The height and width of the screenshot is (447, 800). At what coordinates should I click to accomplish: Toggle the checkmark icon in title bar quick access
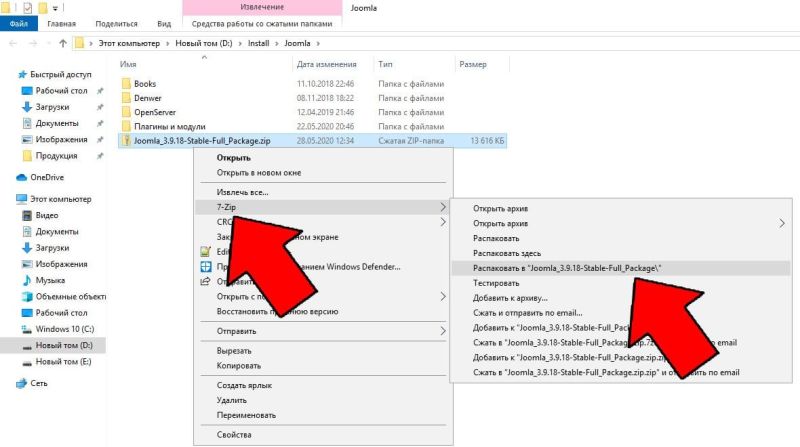point(28,8)
